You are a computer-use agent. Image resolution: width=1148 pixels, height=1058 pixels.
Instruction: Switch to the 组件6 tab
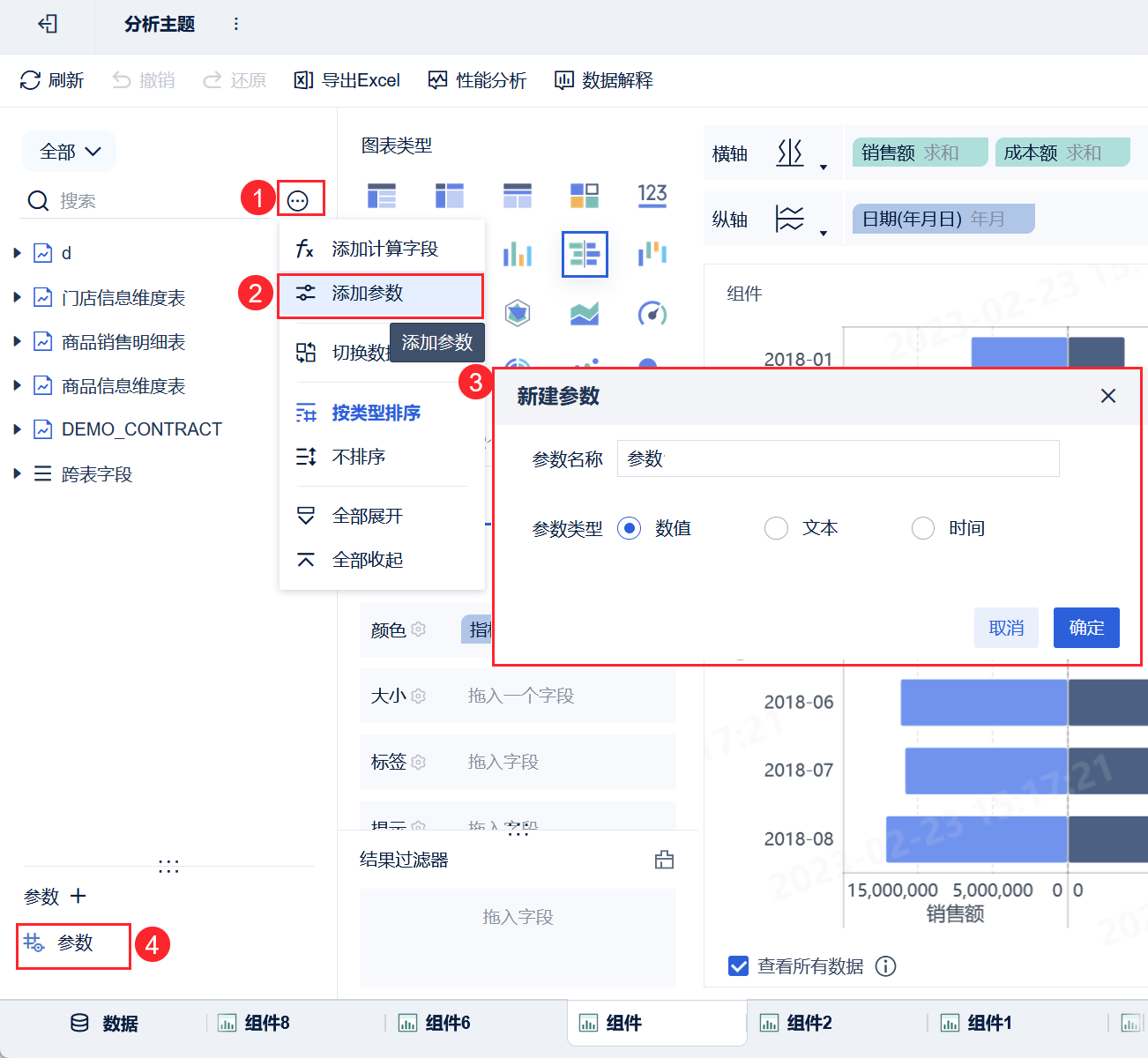point(435,1023)
